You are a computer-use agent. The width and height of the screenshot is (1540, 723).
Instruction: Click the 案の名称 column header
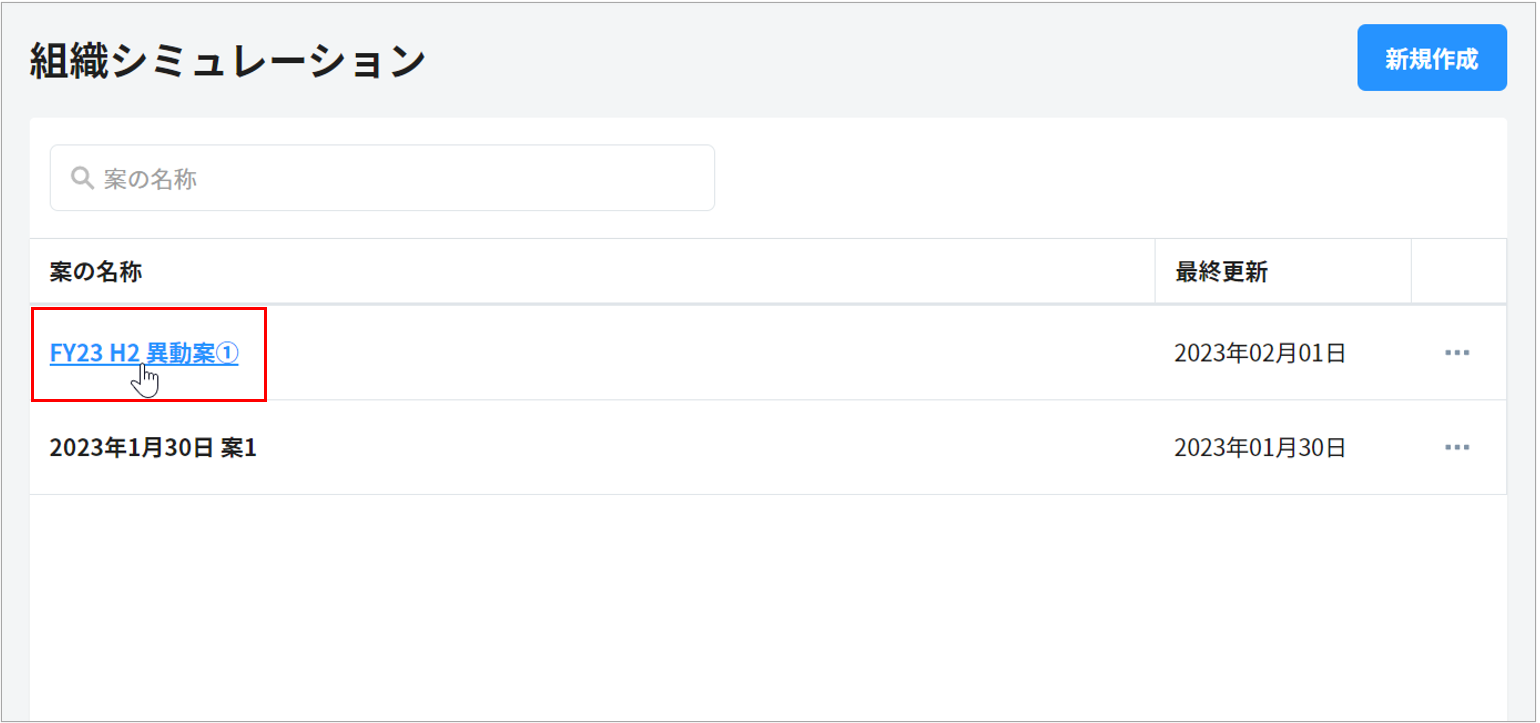pos(96,271)
